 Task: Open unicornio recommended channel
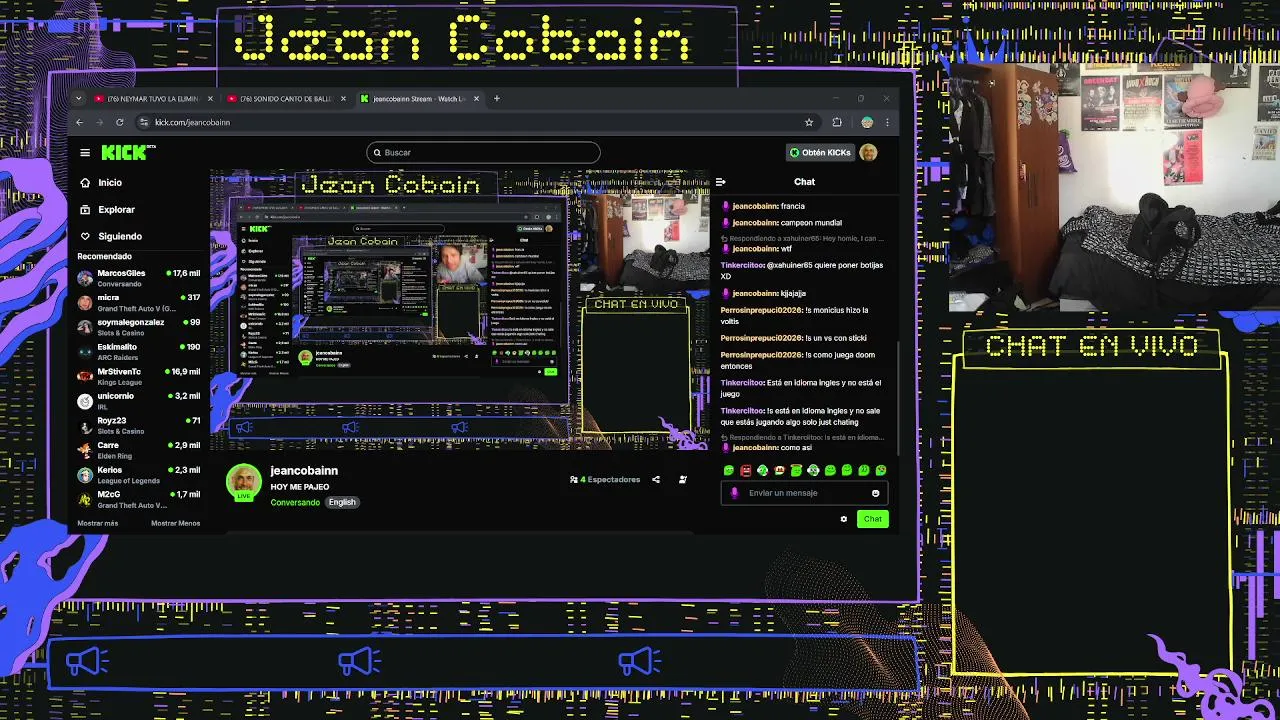coord(139,401)
